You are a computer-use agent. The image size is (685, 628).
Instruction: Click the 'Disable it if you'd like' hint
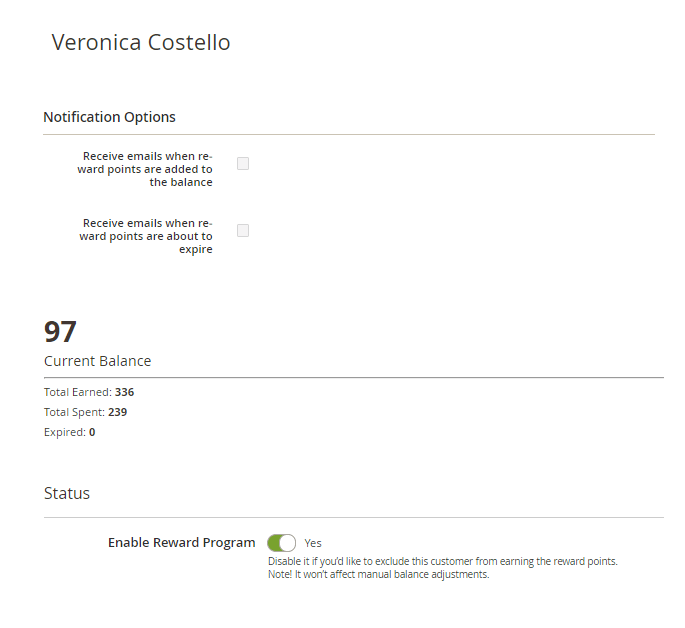443,561
